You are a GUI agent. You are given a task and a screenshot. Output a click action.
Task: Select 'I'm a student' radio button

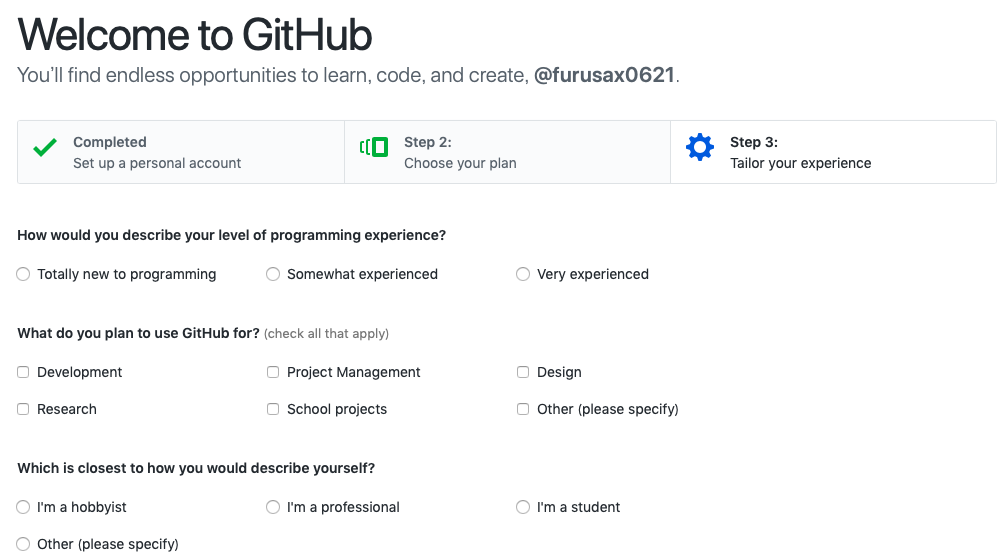[x=523, y=507]
